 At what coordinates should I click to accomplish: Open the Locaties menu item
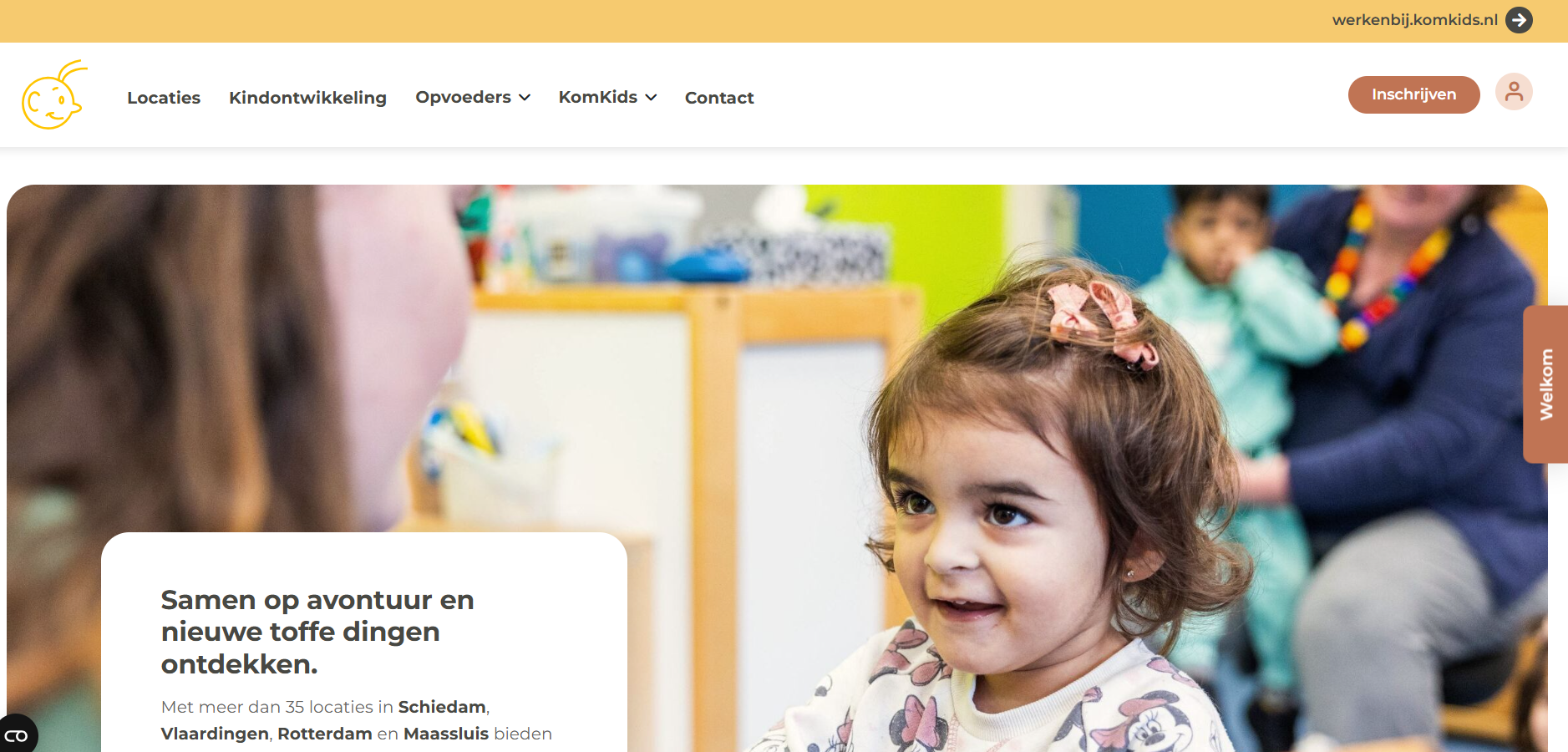[164, 98]
